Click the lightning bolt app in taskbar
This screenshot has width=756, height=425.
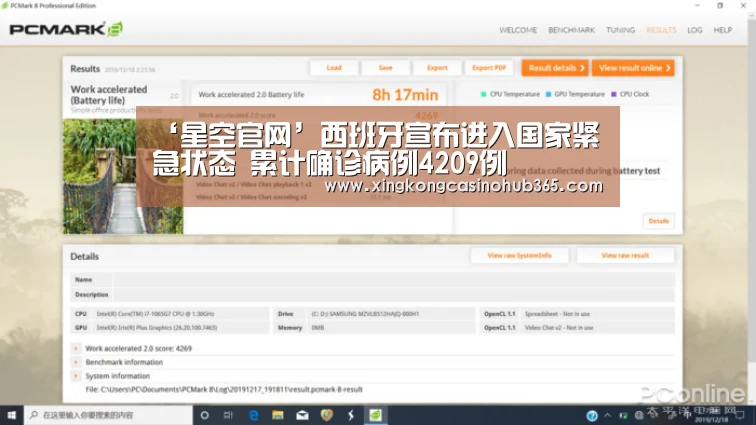[351, 415]
